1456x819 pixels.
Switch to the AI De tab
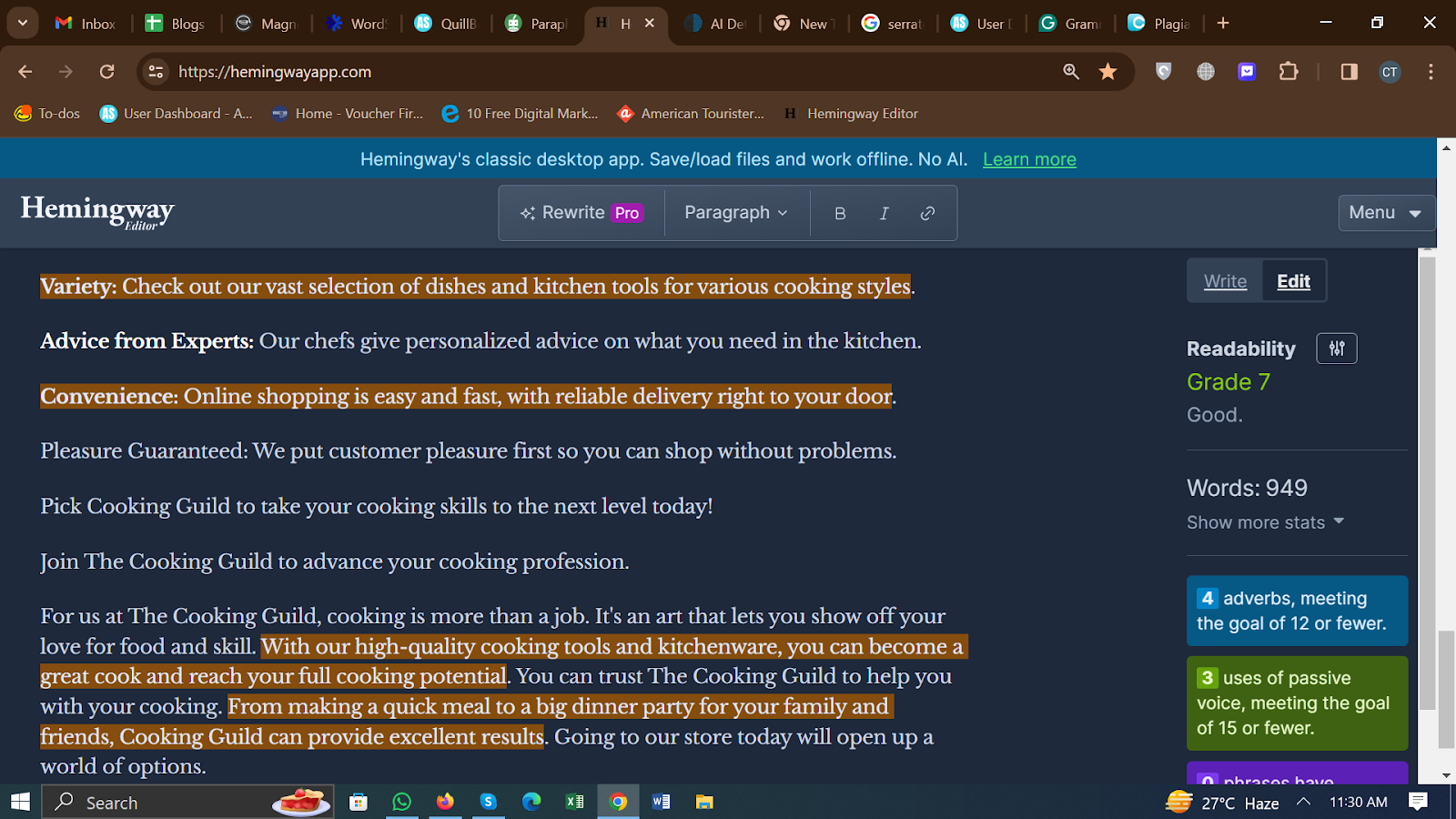(x=715, y=24)
